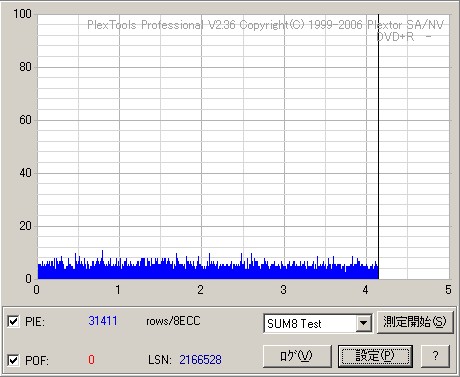Viewport: 460px width, 377px height.
Task: Click the PIE label text
Action: [x=35, y=322]
